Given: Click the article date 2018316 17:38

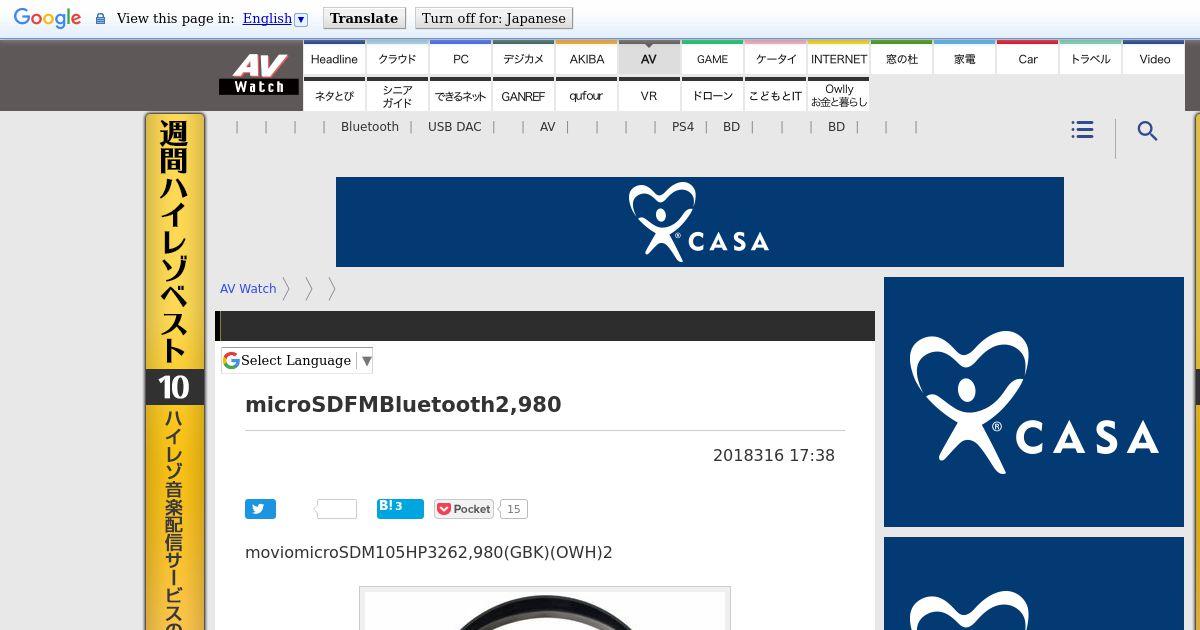Looking at the screenshot, I should [774, 455].
